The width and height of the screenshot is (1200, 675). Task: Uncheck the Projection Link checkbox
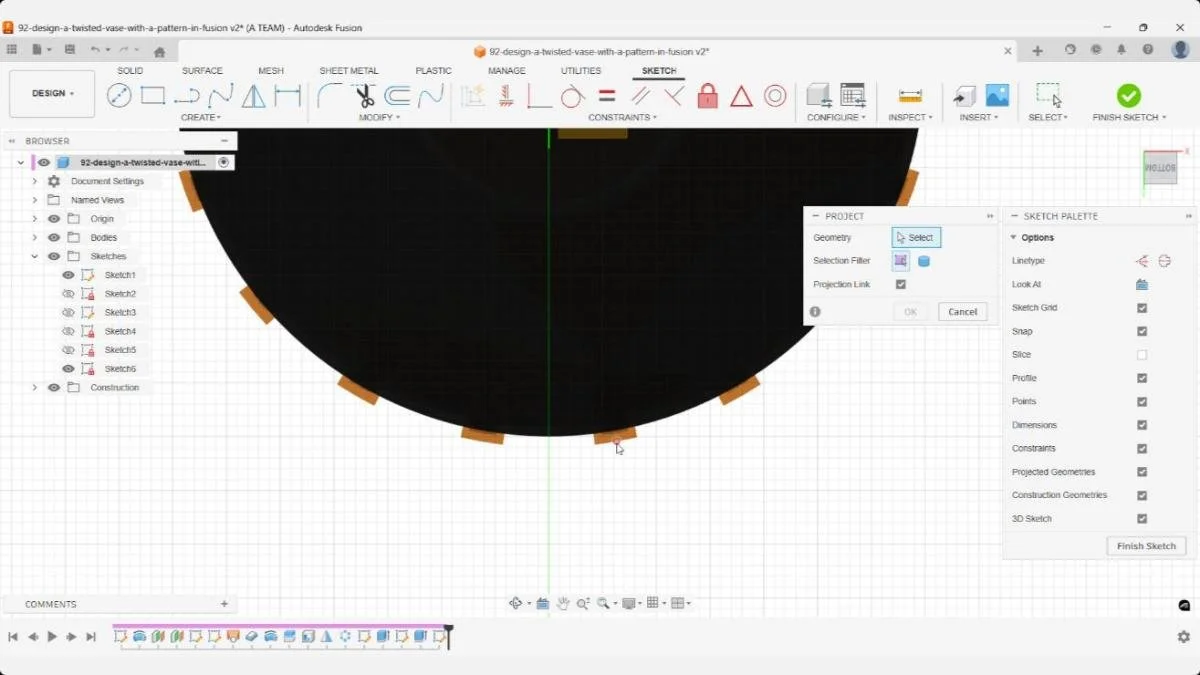(901, 284)
